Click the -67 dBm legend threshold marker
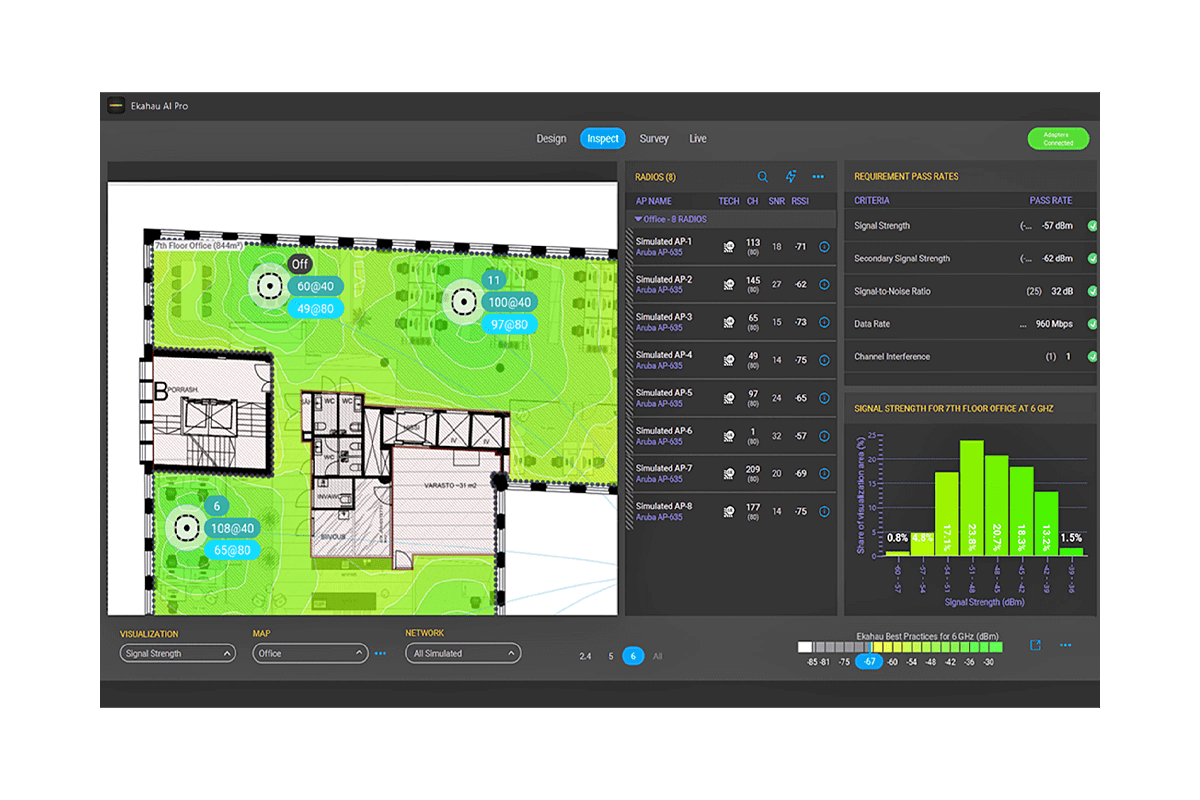 tap(869, 662)
